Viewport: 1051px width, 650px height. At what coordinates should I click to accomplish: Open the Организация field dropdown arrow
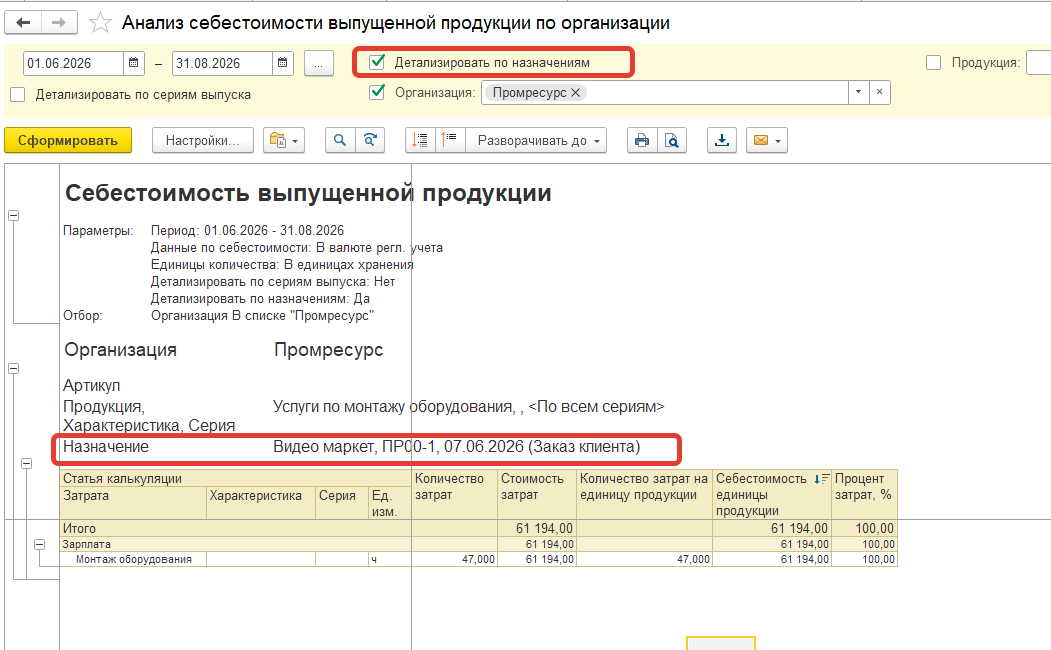pyautogui.click(x=859, y=92)
